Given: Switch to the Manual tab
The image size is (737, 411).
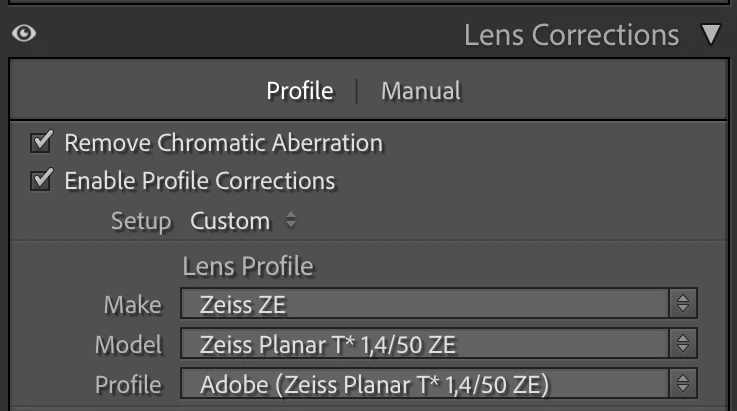Looking at the screenshot, I should [x=421, y=91].
